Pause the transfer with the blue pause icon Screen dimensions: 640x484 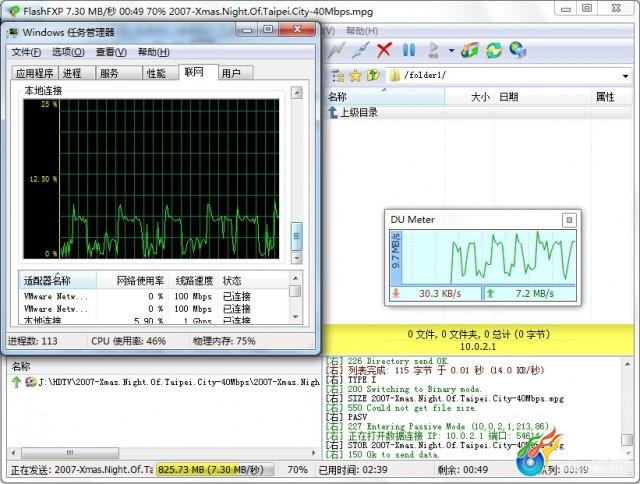click(x=409, y=50)
